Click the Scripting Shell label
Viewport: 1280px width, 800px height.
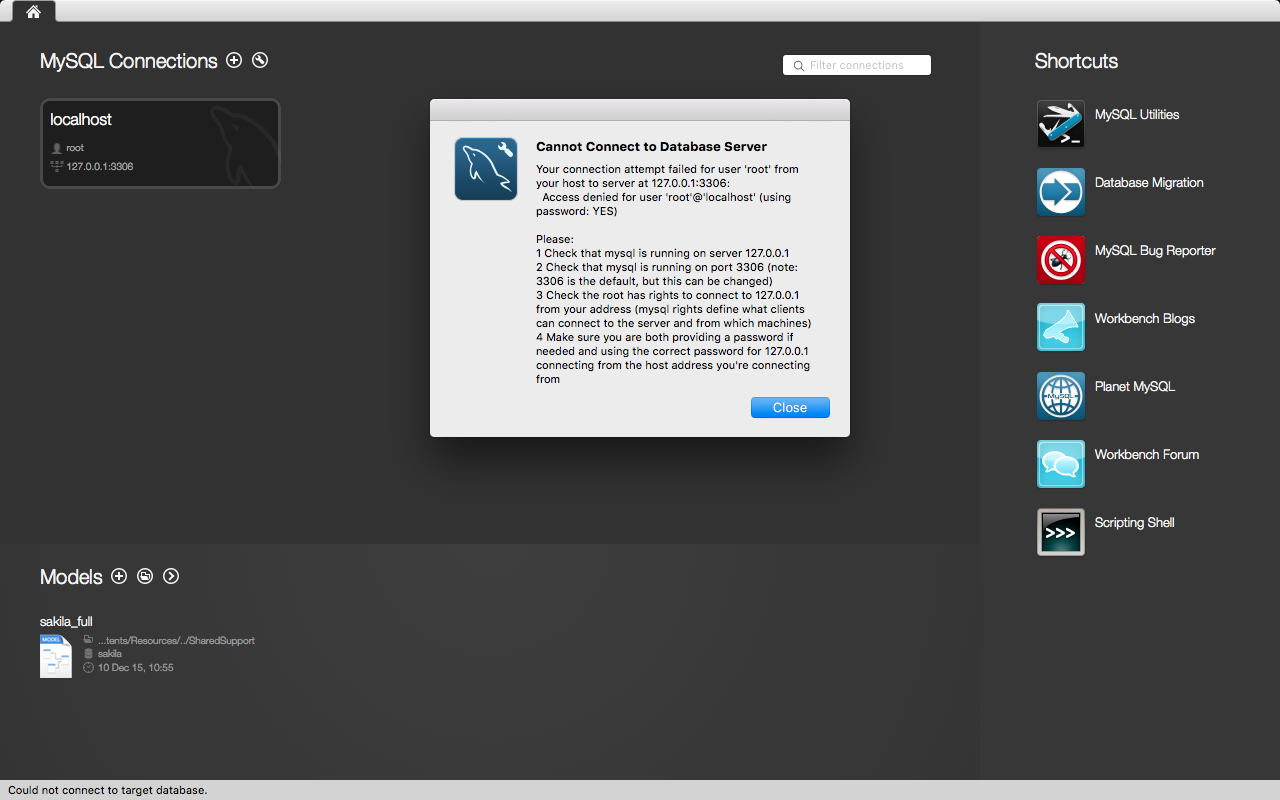click(1135, 523)
